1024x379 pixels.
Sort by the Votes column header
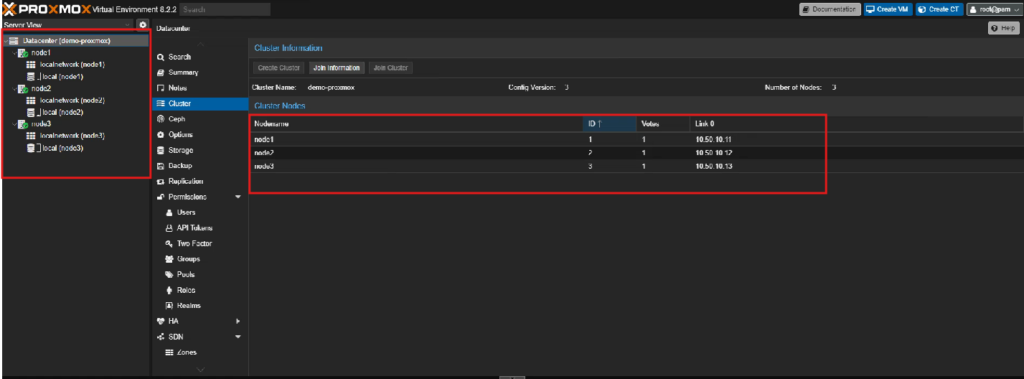coord(663,124)
